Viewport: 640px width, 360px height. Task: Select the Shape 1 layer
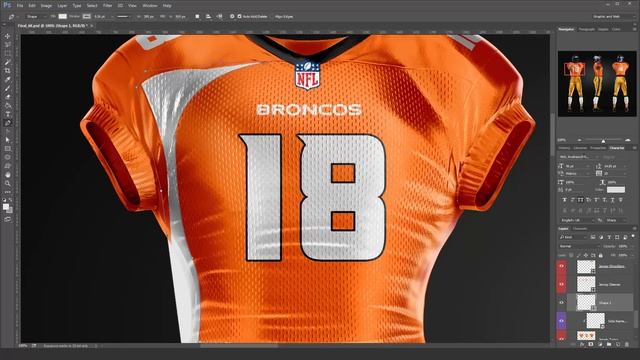[601, 302]
